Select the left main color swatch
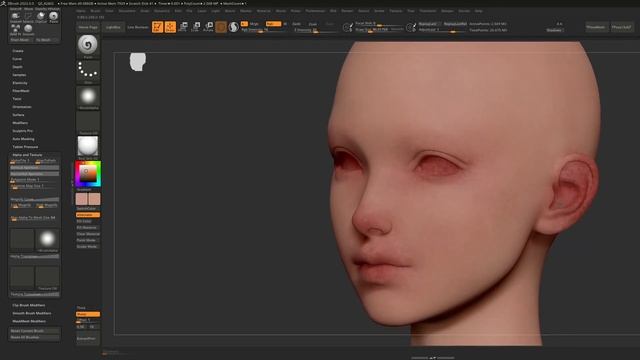The width and height of the screenshot is (640, 360). click(x=82, y=199)
